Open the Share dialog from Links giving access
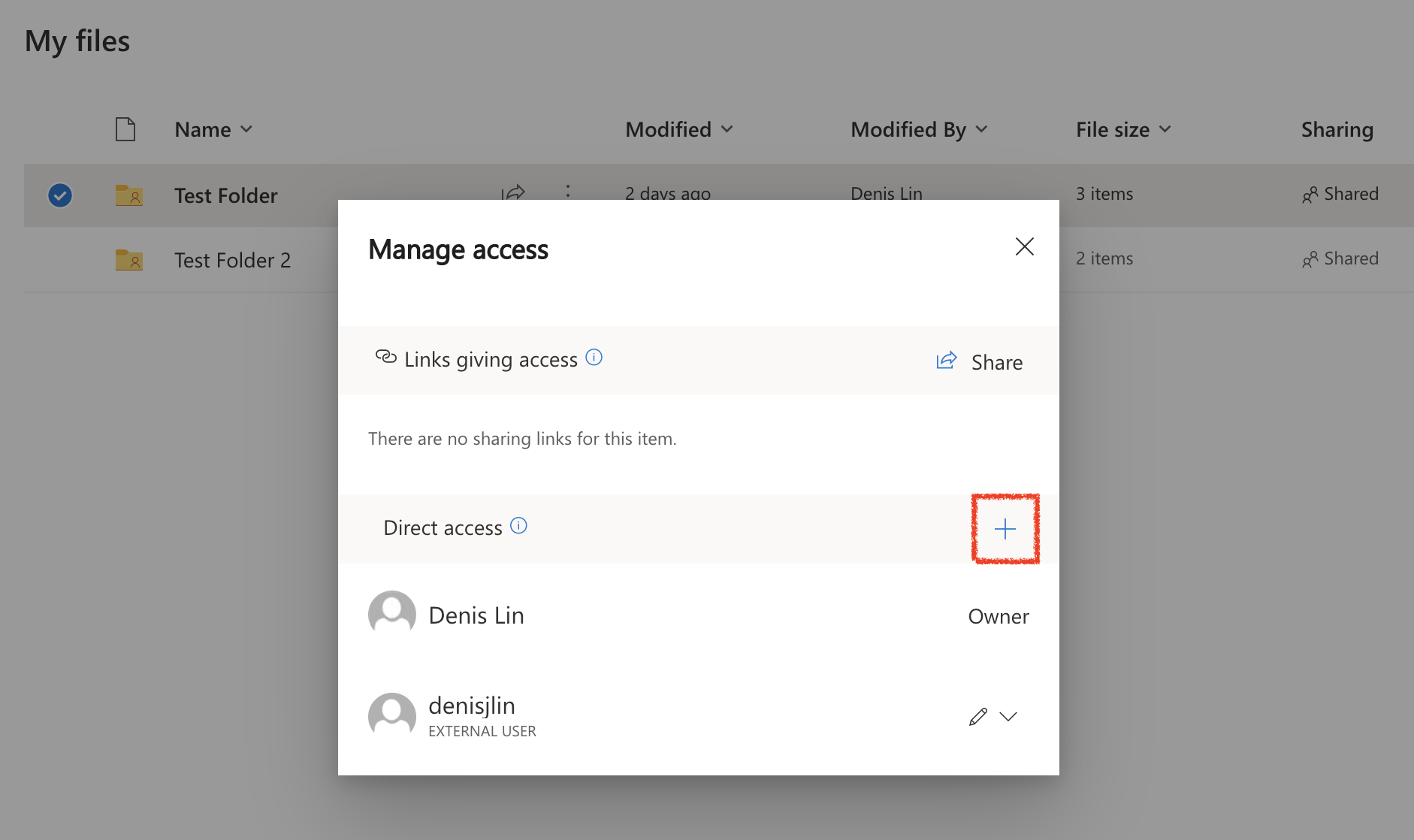Viewport: 1414px width, 840px height. point(979,361)
